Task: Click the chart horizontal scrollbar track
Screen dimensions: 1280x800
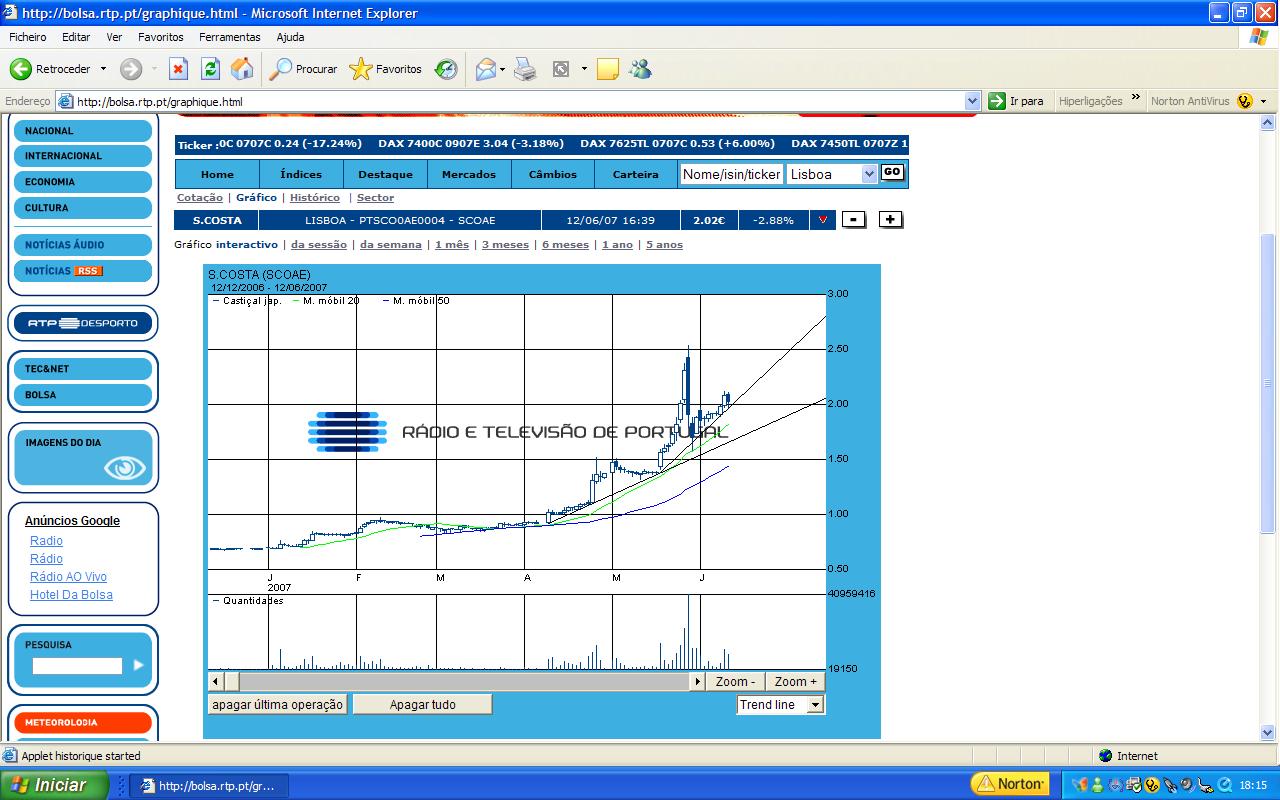Action: click(x=460, y=681)
